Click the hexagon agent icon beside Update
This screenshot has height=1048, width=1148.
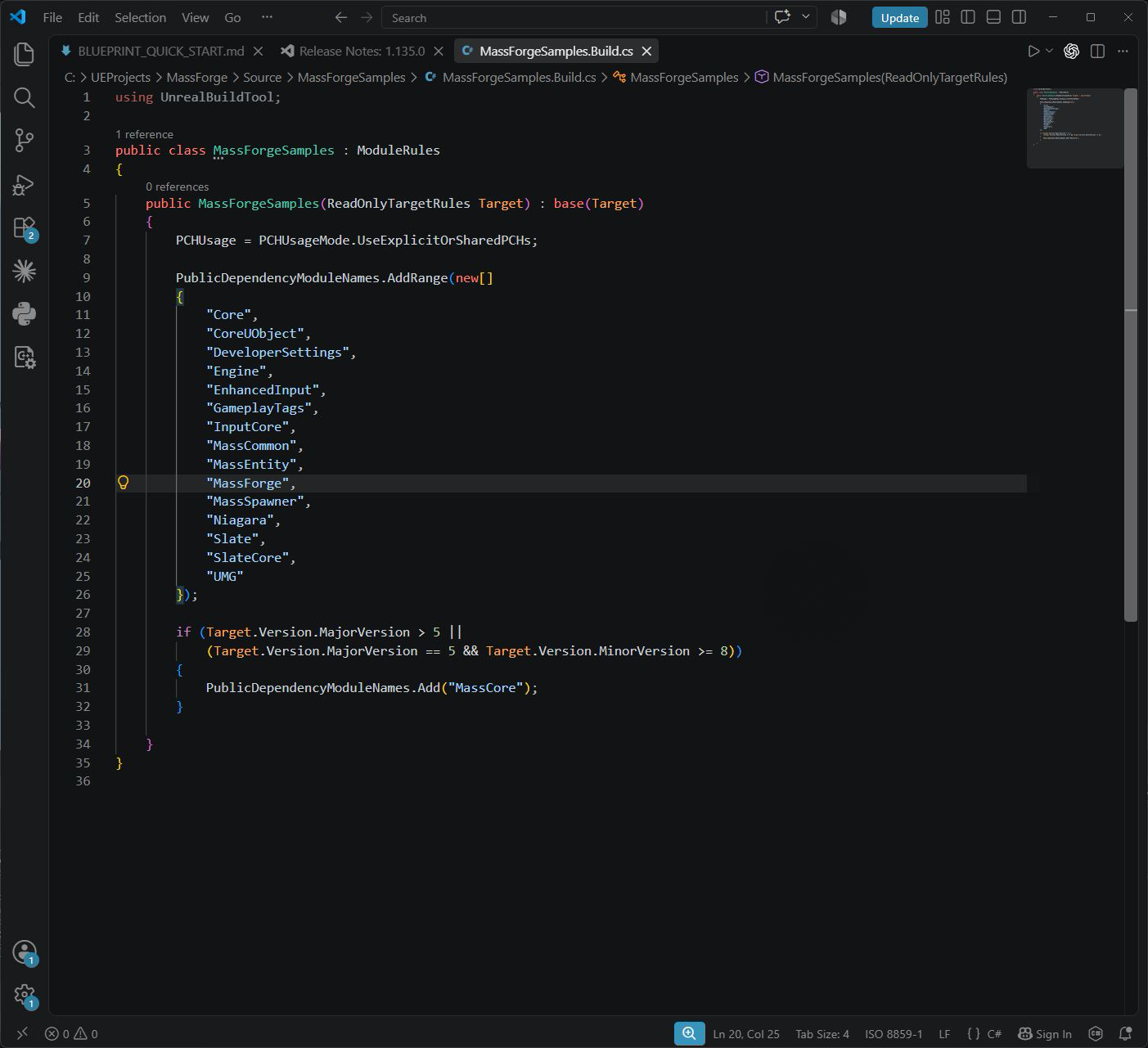839,17
